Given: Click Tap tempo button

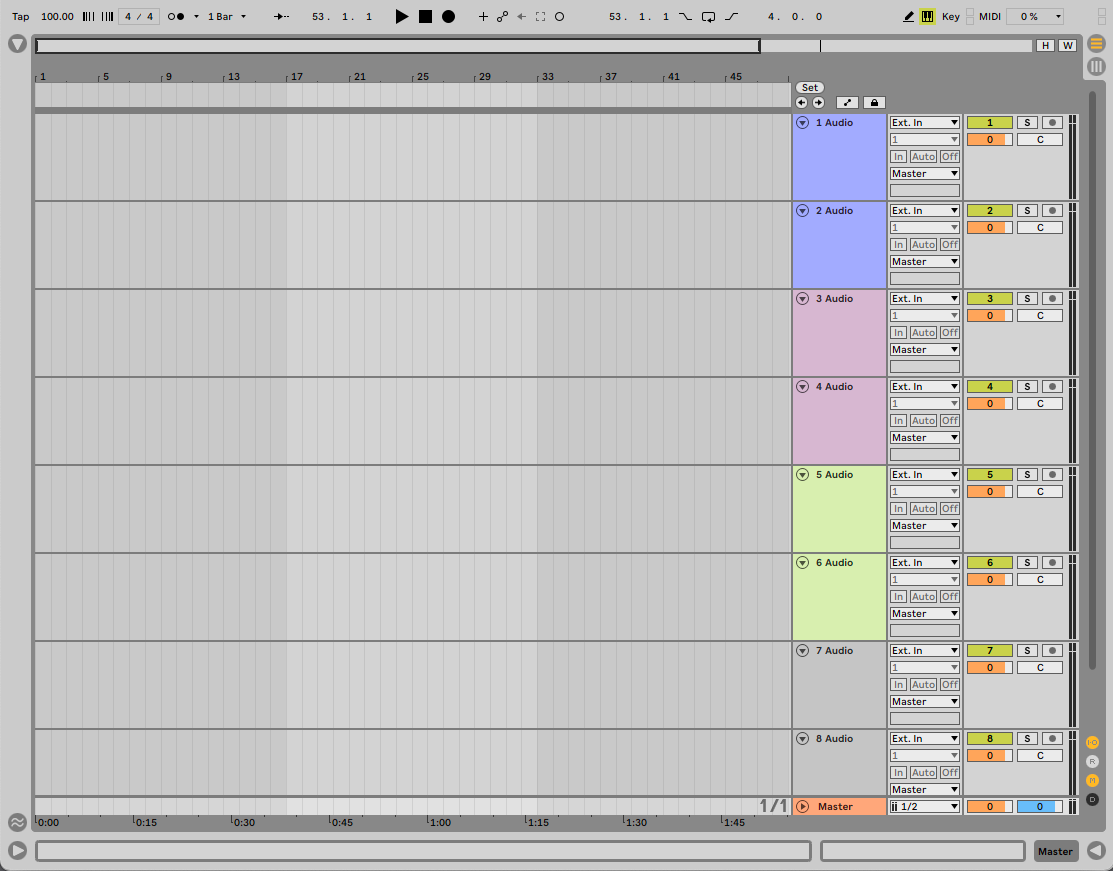Looking at the screenshot, I should coord(21,16).
